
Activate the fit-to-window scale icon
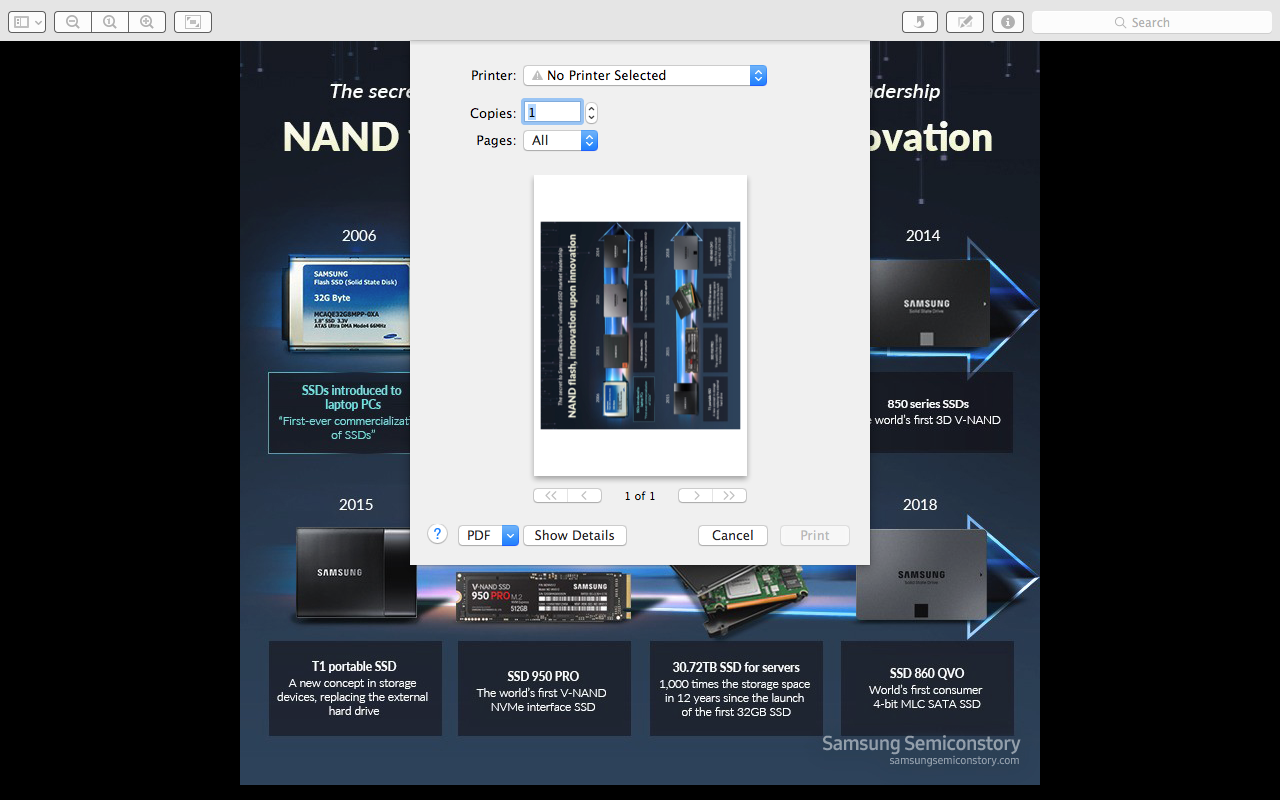click(191, 21)
